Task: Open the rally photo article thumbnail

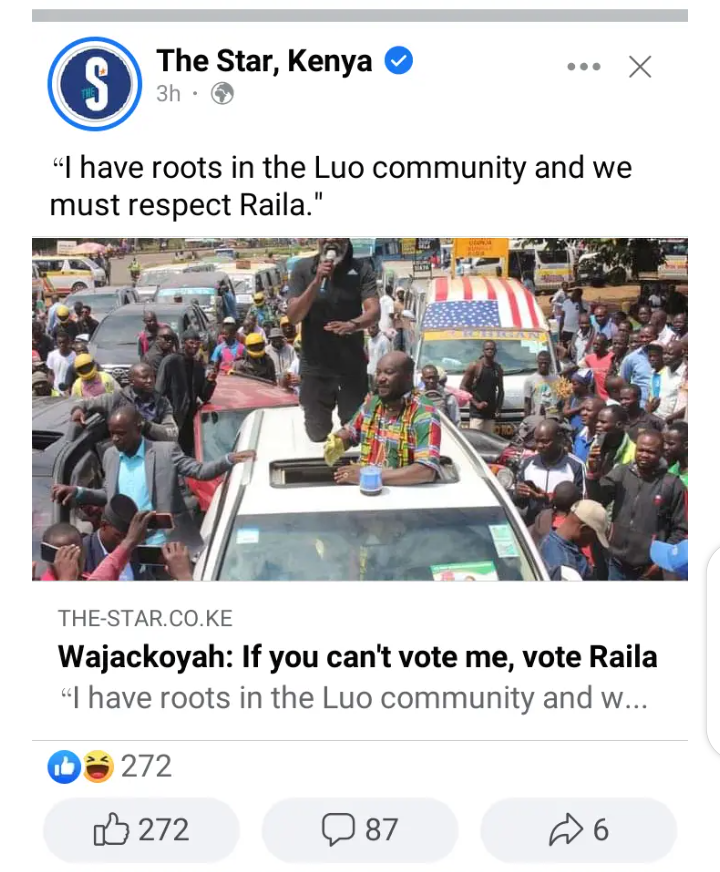Action: pos(360,409)
